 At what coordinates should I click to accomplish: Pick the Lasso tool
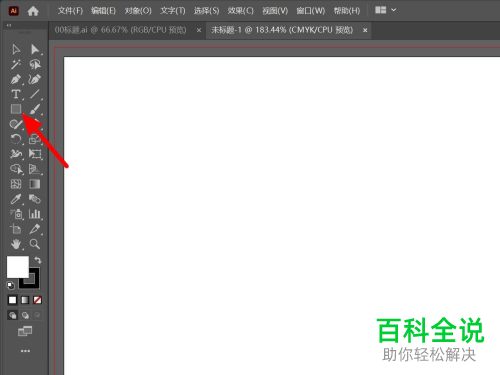click(x=35, y=64)
